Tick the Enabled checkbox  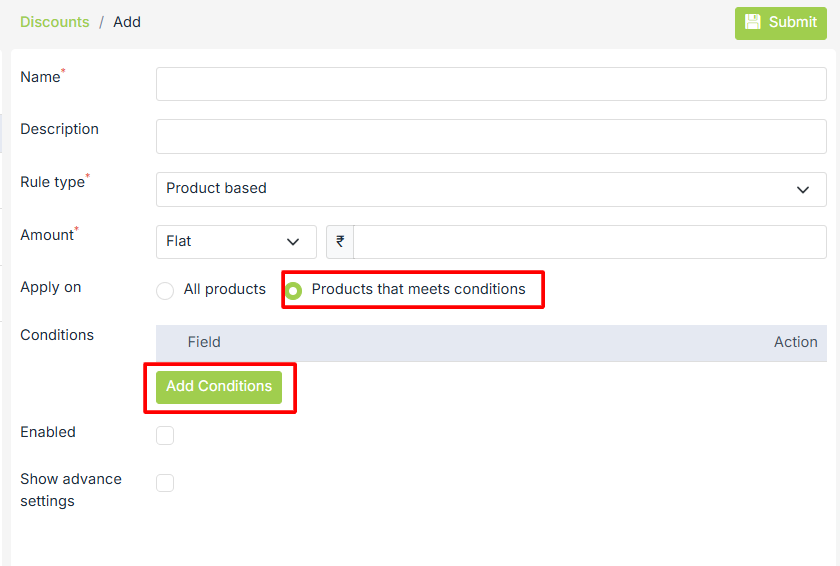165,435
